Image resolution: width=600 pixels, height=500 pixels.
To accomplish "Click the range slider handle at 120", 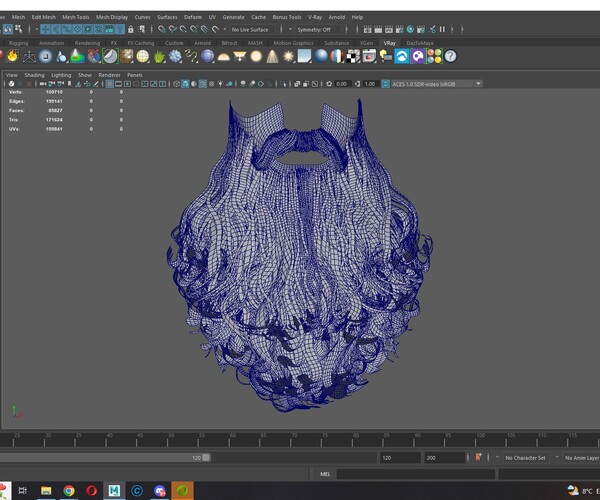I will [x=206, y=458].
